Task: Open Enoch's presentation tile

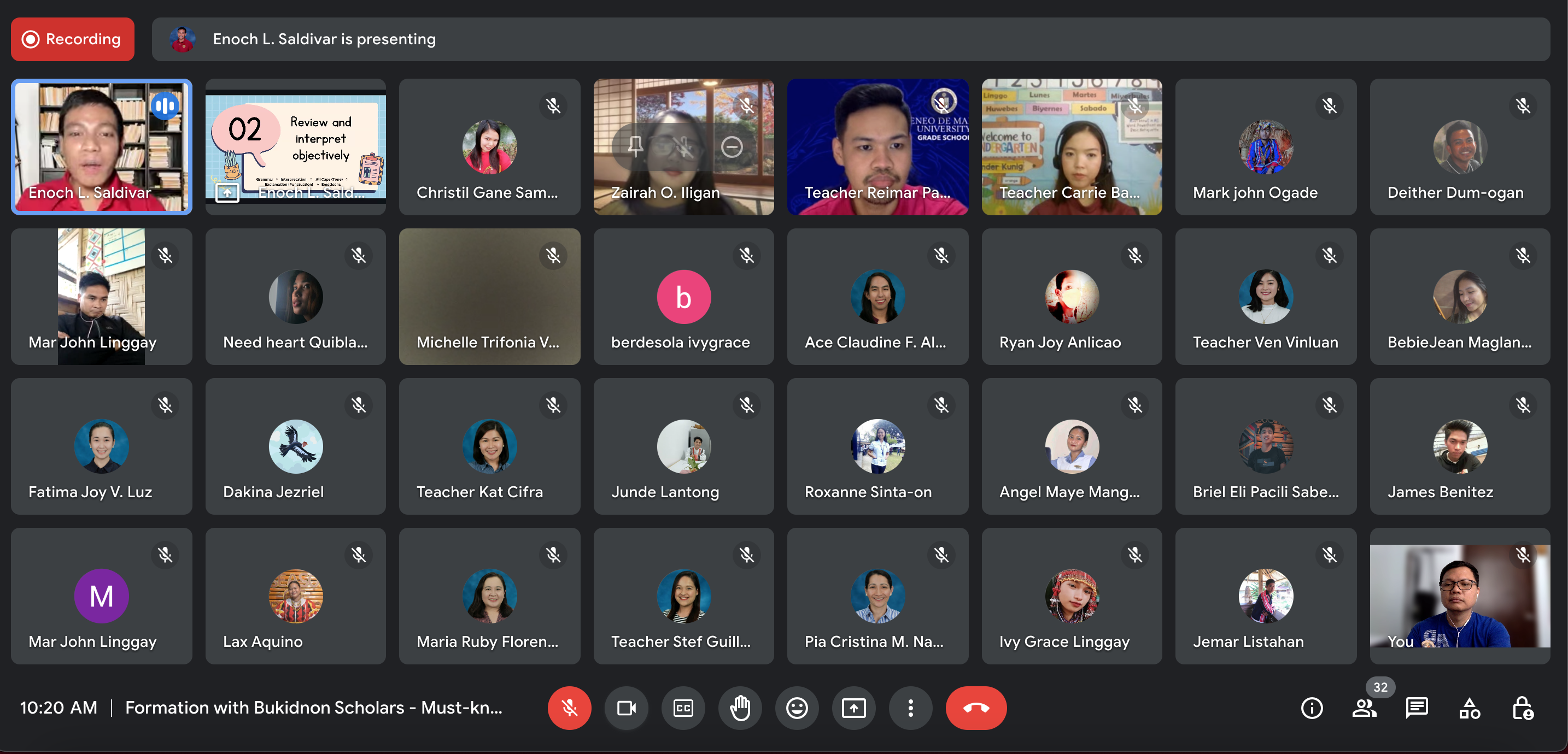Action: [x=295, y=146]
